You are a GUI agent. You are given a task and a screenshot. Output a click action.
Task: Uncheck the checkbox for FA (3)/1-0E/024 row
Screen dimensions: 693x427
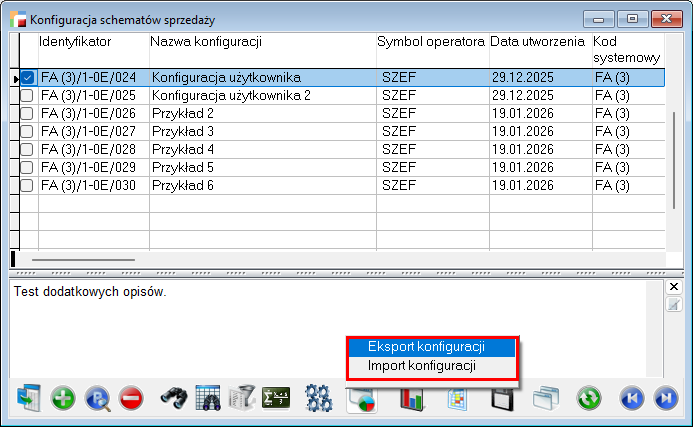click(x=27, y=77)
